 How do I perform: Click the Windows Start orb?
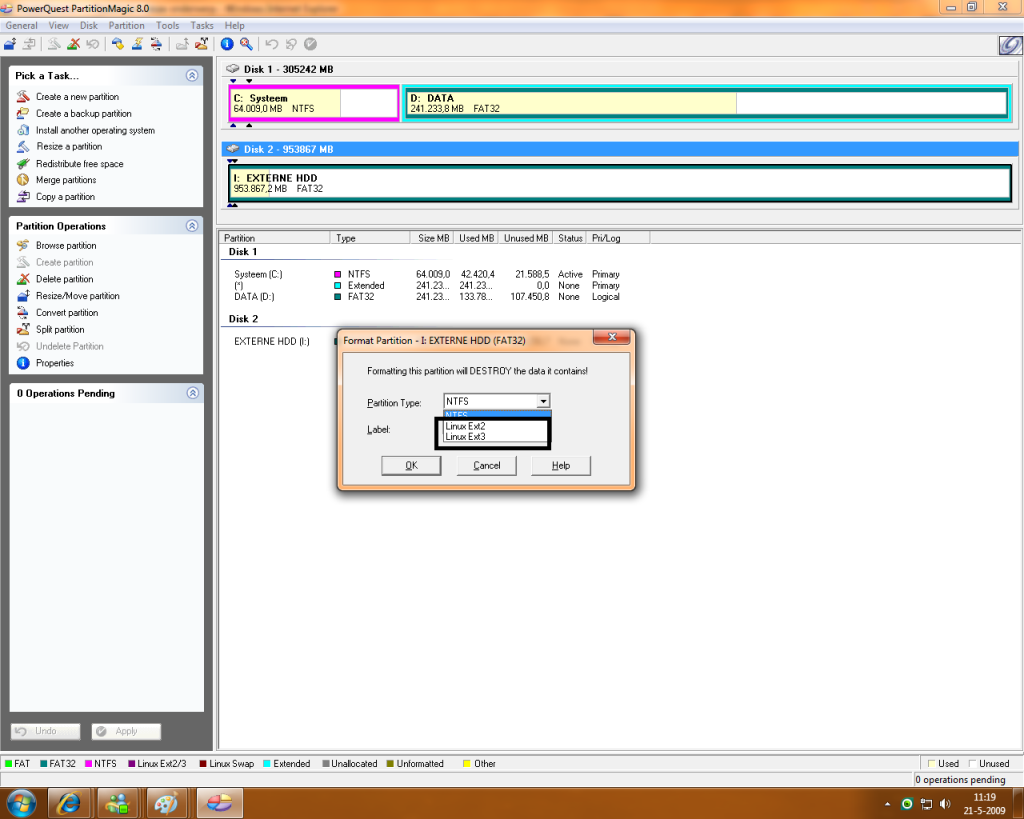20,803
